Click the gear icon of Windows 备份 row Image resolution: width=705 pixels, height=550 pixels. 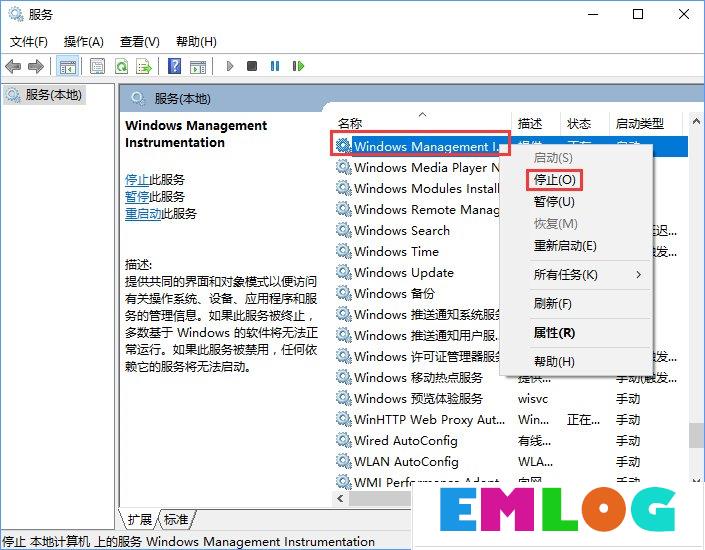[x=344, y=293]
